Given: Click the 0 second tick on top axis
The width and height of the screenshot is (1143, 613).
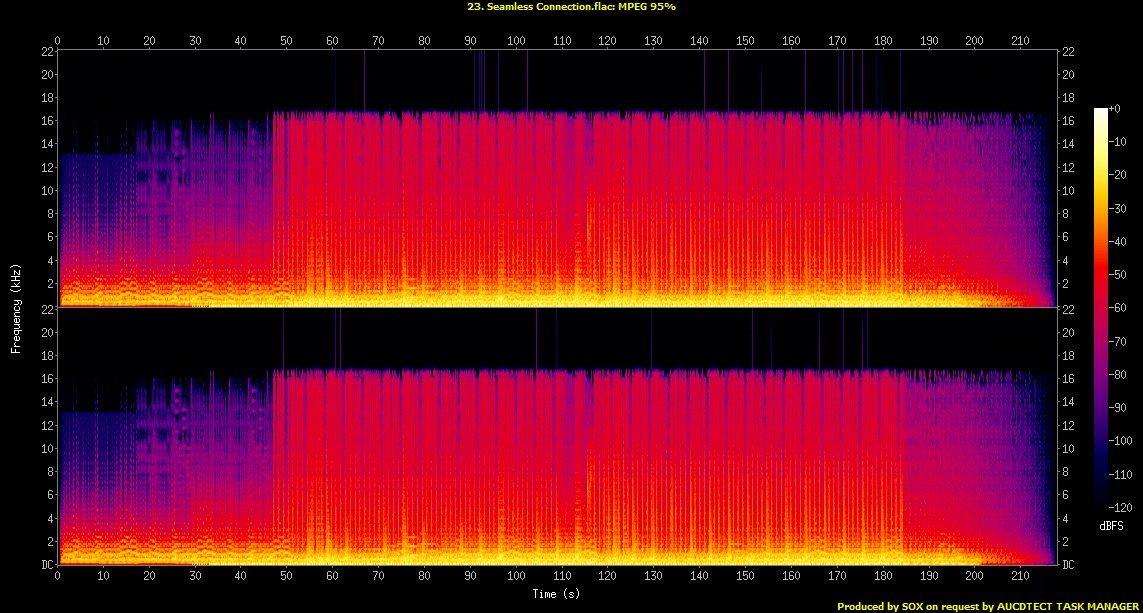Looking at the screenshot, I should [x=58, y=41].
